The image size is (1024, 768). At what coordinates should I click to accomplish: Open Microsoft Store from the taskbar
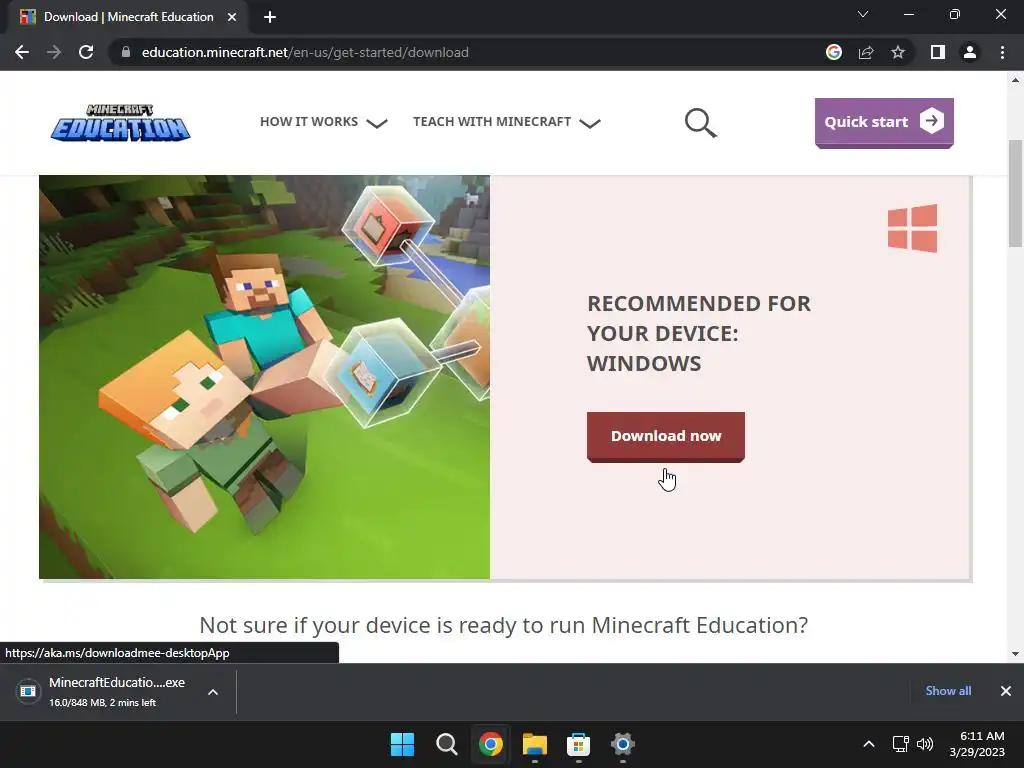coord(579,744)
